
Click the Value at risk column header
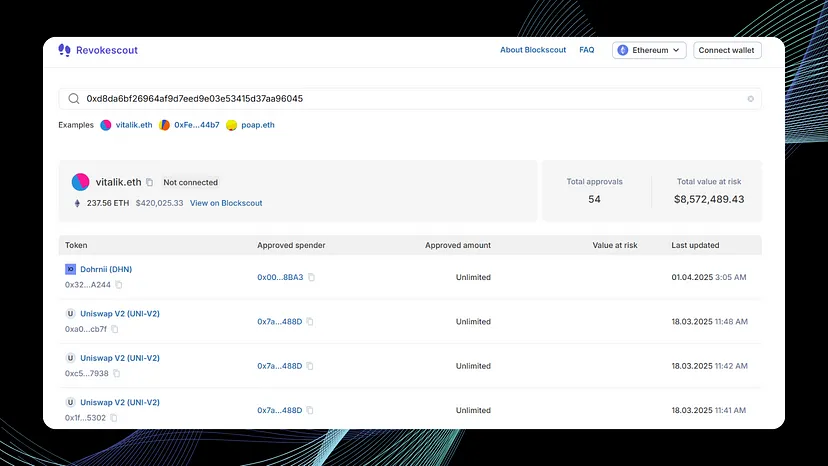pos(615,245)
